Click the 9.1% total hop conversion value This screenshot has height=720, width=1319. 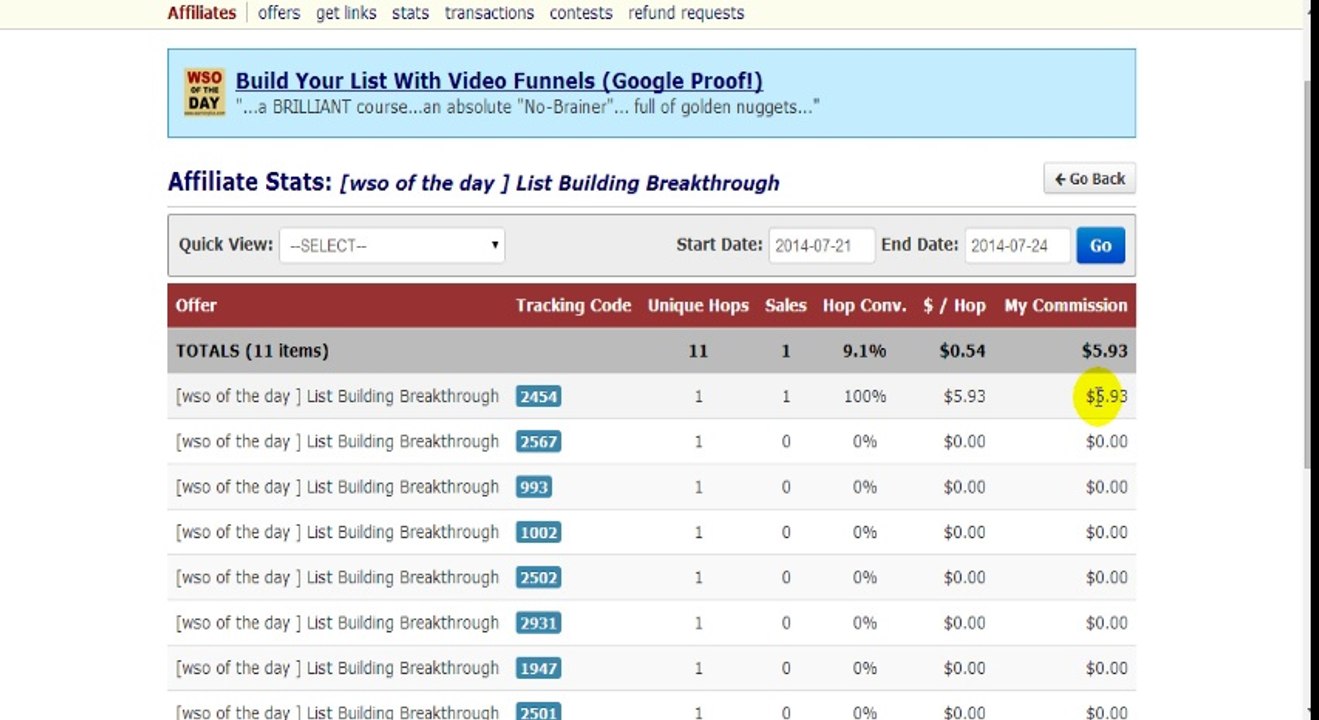coord(865,351)
